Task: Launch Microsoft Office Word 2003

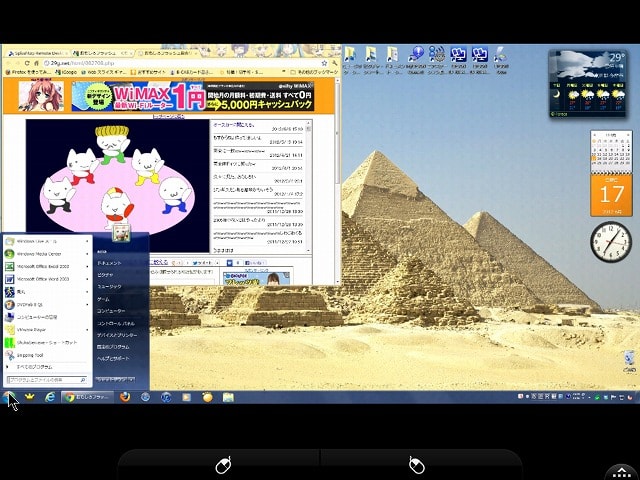Action: [x=47, y=279]
